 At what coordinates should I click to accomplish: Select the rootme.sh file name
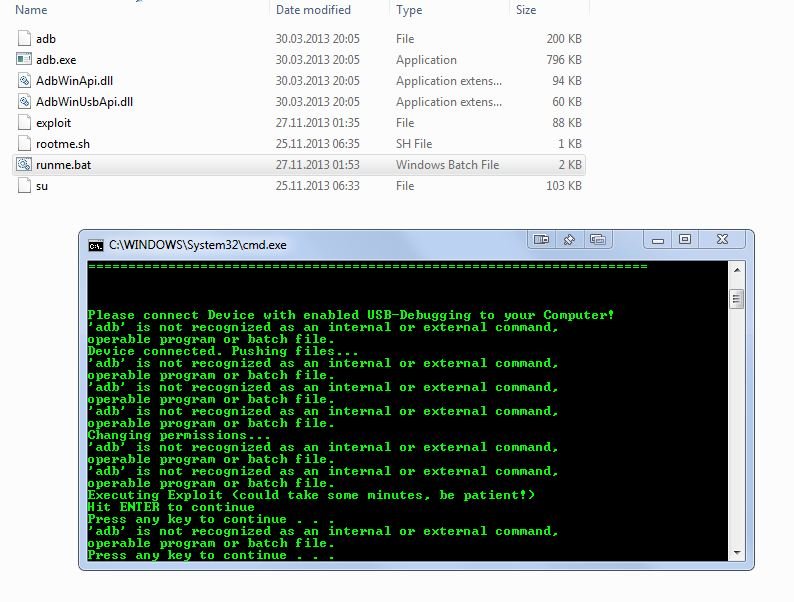click(63, 144)
